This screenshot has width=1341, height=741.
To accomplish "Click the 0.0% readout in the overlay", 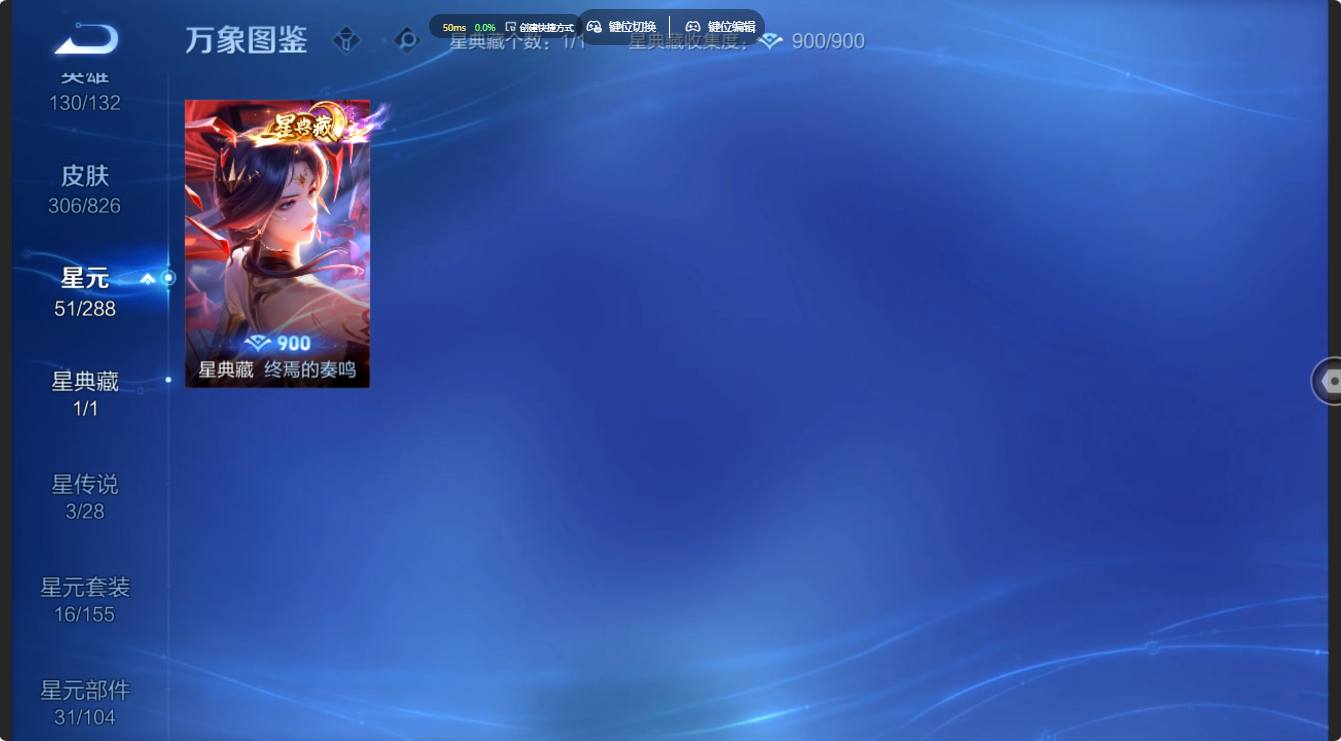I will click(x=485, y=27).
